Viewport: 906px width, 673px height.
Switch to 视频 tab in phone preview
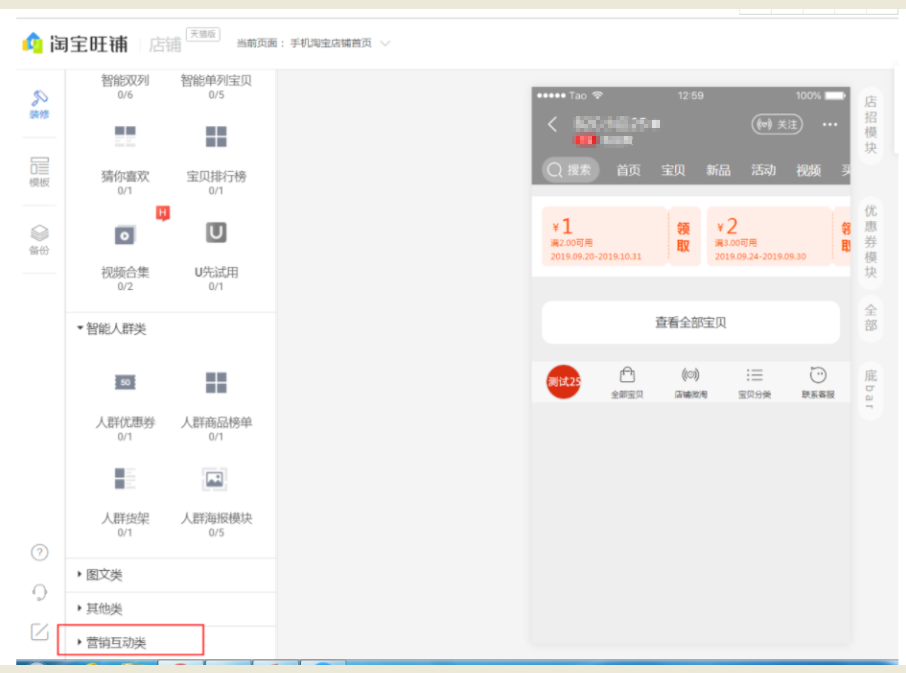(x=808, y=170)
